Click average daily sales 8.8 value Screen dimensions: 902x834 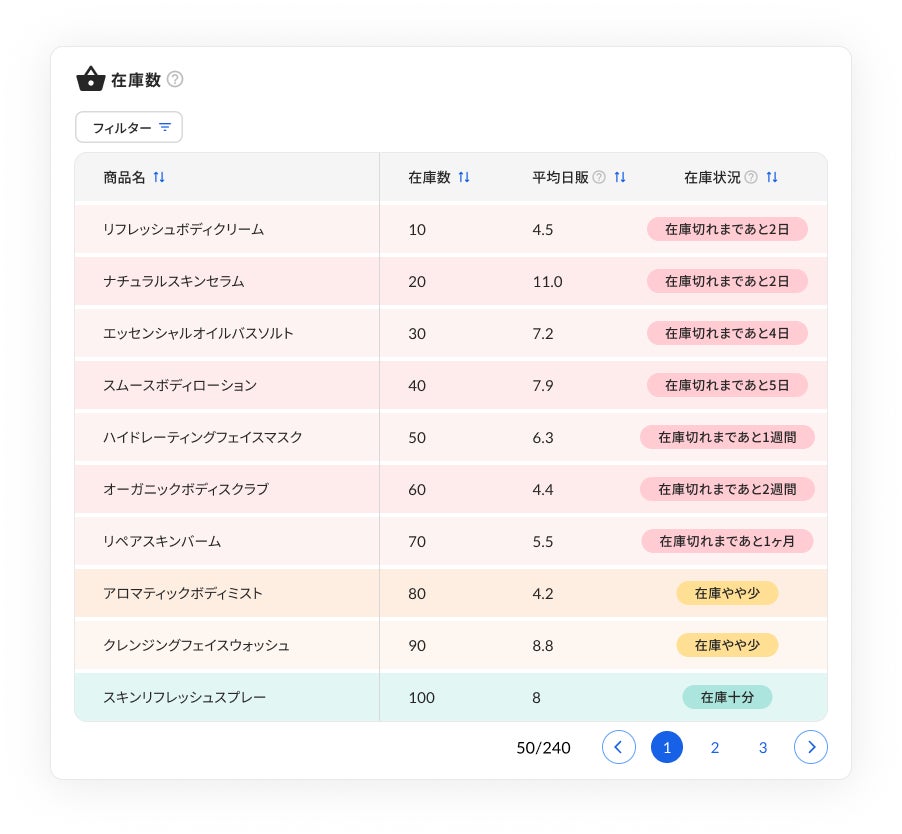coord(543,646)
